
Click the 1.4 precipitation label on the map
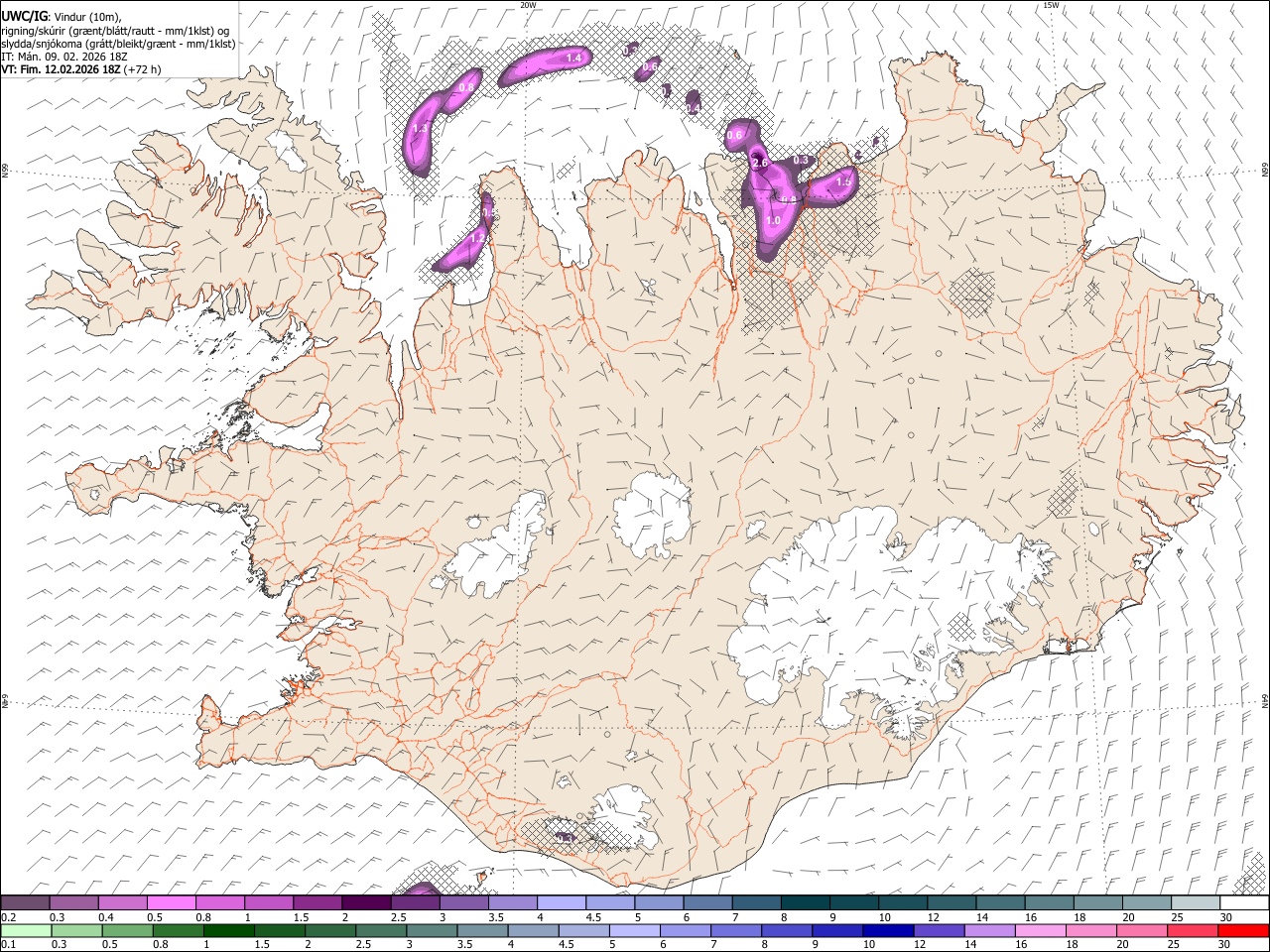573,59
